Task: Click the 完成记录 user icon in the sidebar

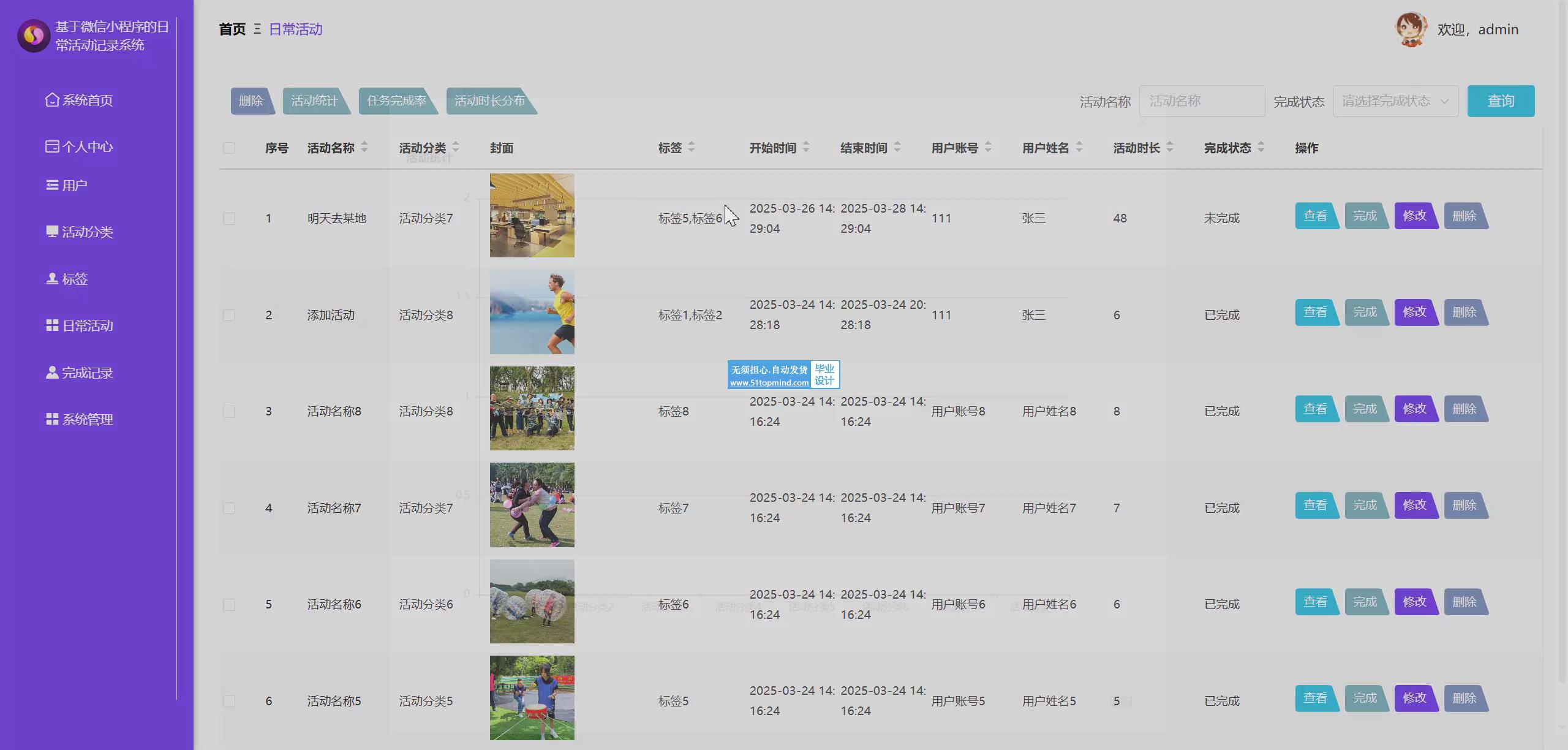Action: (x=52, y=373)
